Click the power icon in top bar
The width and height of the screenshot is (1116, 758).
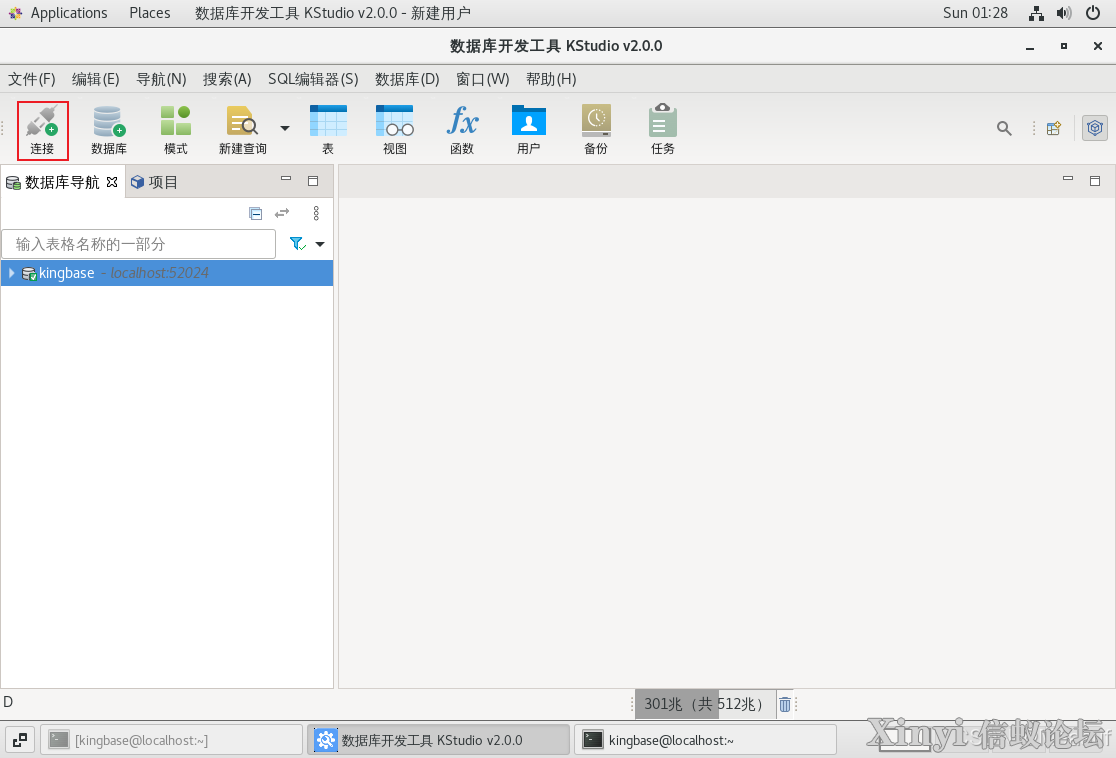click(1093, 13)
